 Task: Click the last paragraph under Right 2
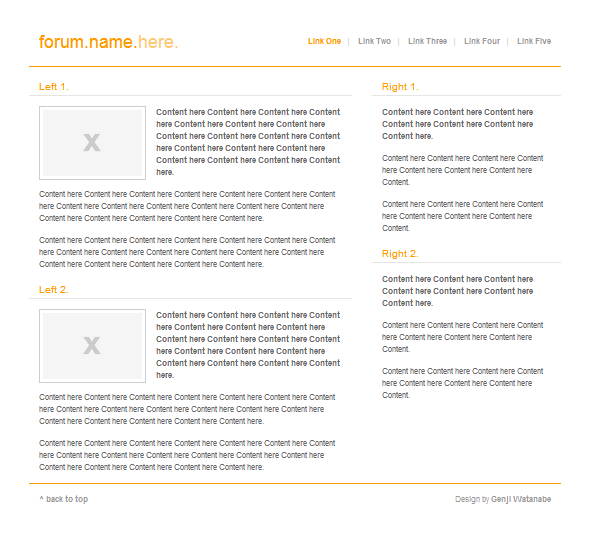[462, 383]
